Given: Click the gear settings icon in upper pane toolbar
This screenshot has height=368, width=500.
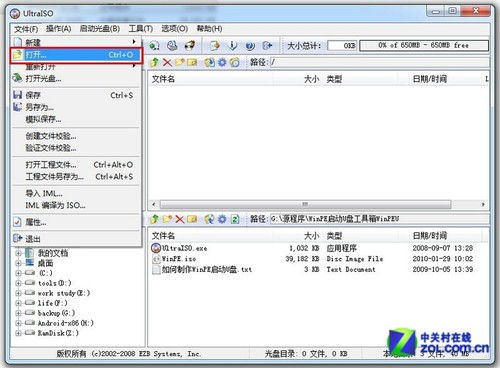Looking at the screenshot, I should (x=222, y=62).
